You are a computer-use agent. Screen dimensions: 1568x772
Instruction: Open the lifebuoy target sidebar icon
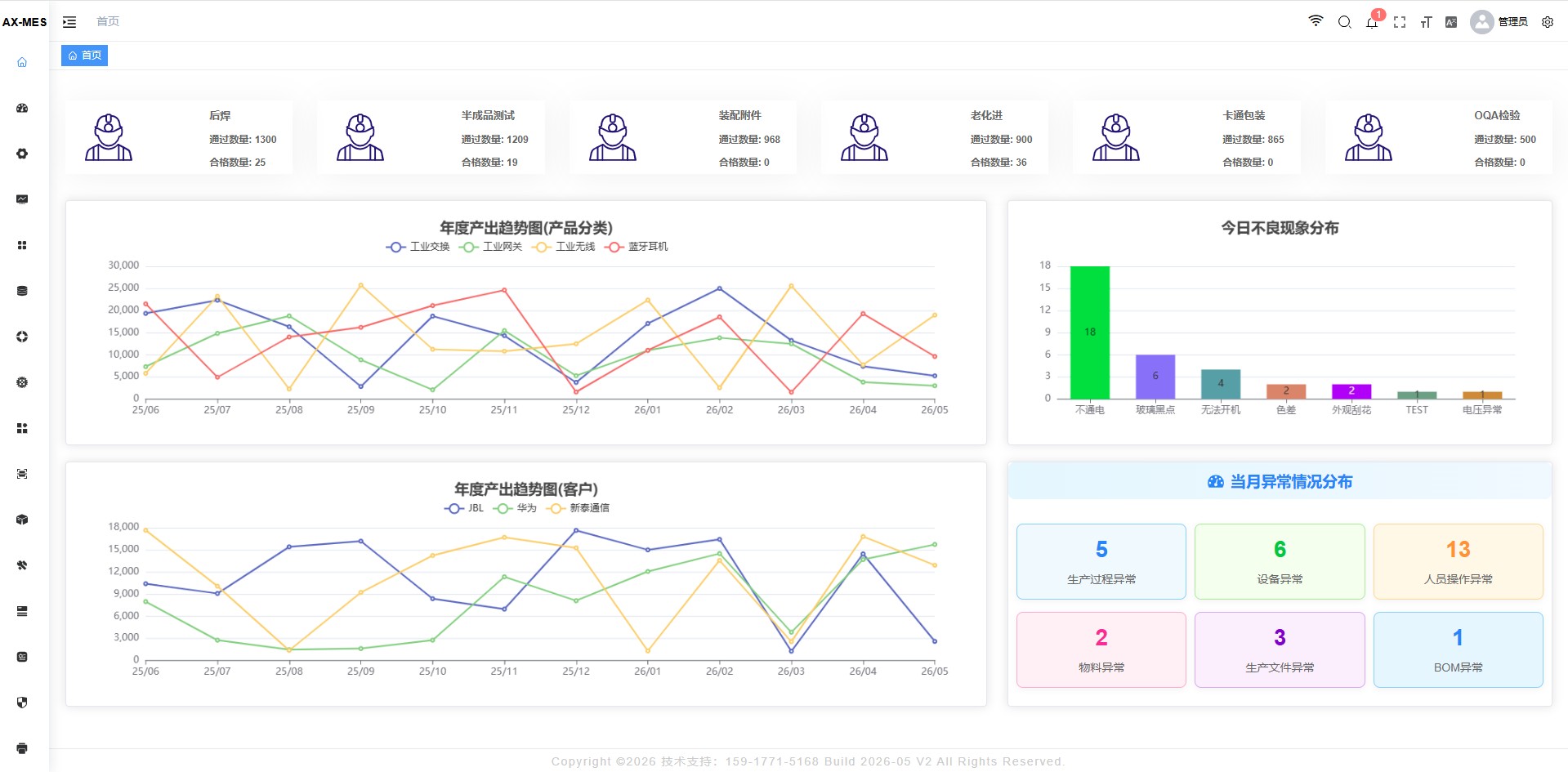(x=22, y=337)
